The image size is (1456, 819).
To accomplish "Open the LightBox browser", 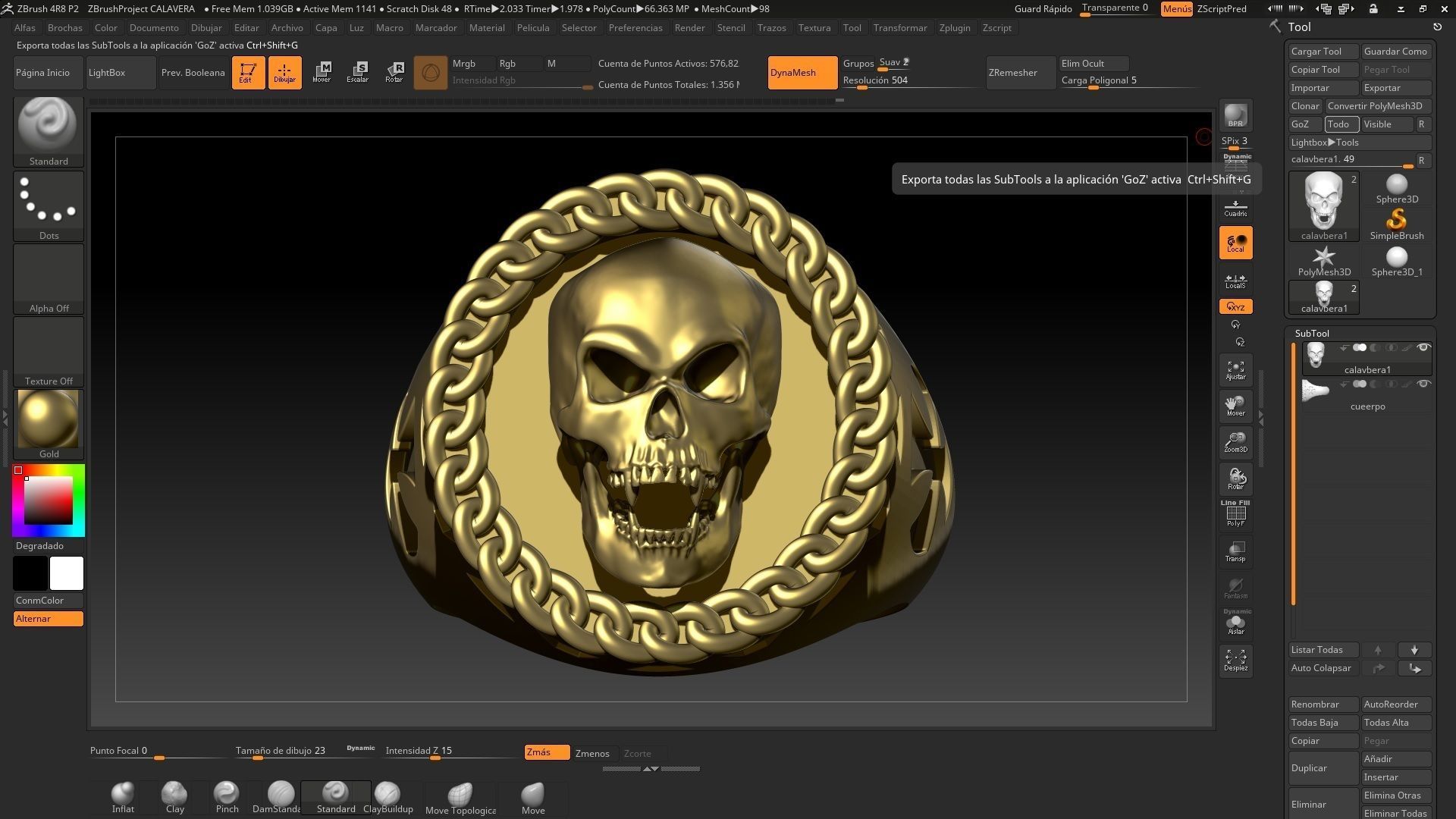I will (x=121, y=73).
